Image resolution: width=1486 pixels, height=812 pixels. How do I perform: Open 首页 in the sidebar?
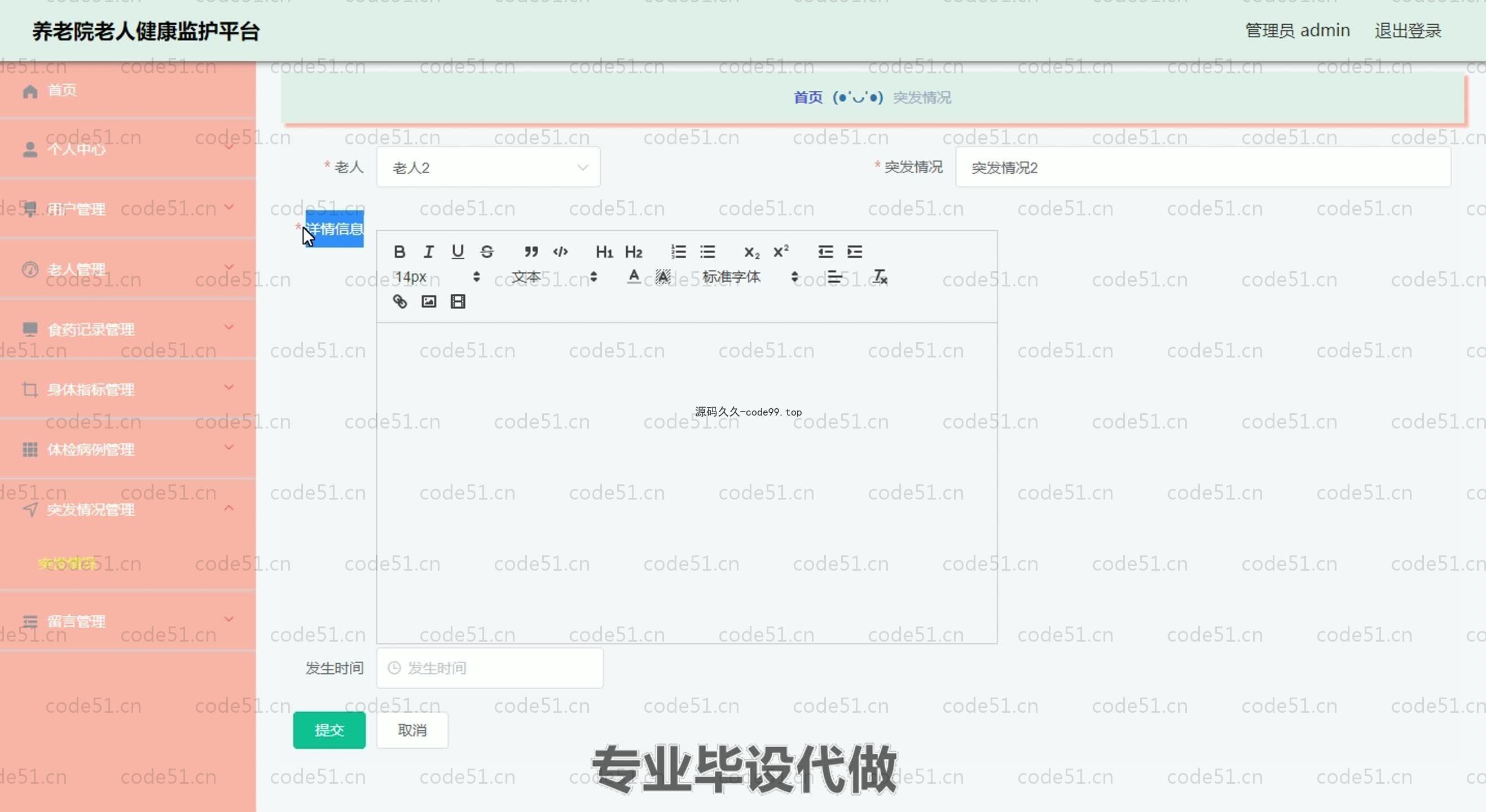[128, 90]
